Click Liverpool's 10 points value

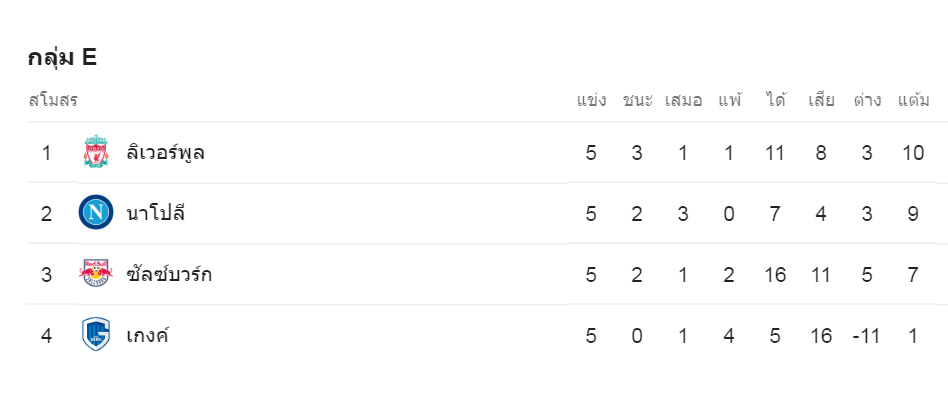coord(914,153)
